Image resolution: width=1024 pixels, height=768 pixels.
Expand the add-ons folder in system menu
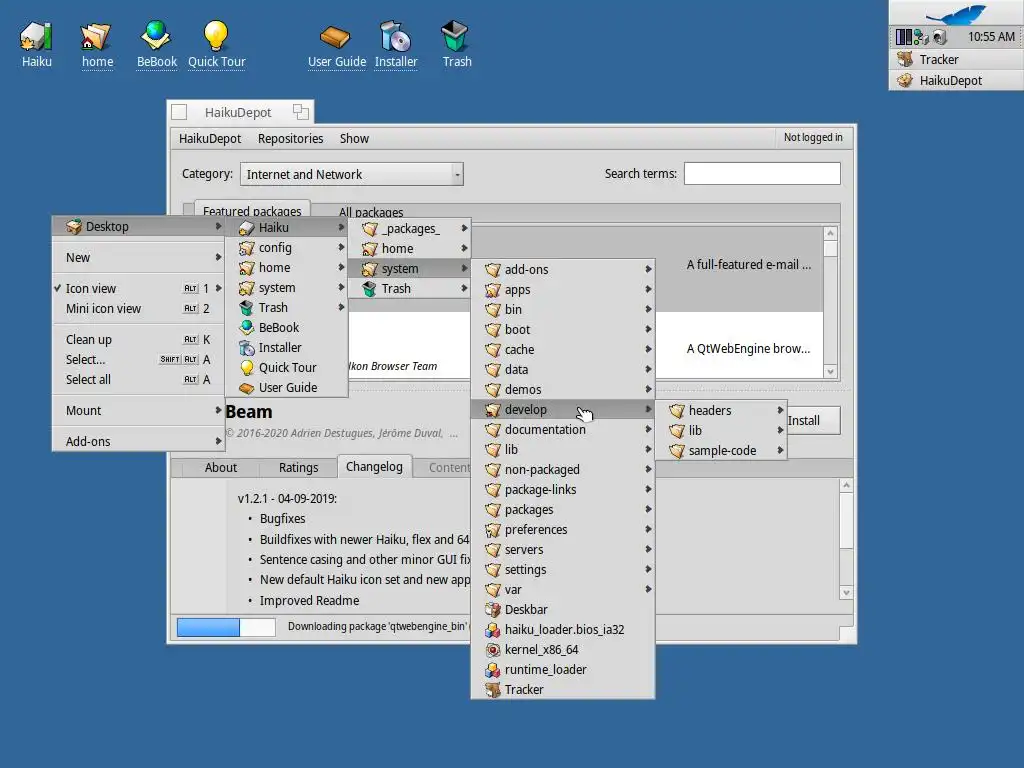click(562, 269)
